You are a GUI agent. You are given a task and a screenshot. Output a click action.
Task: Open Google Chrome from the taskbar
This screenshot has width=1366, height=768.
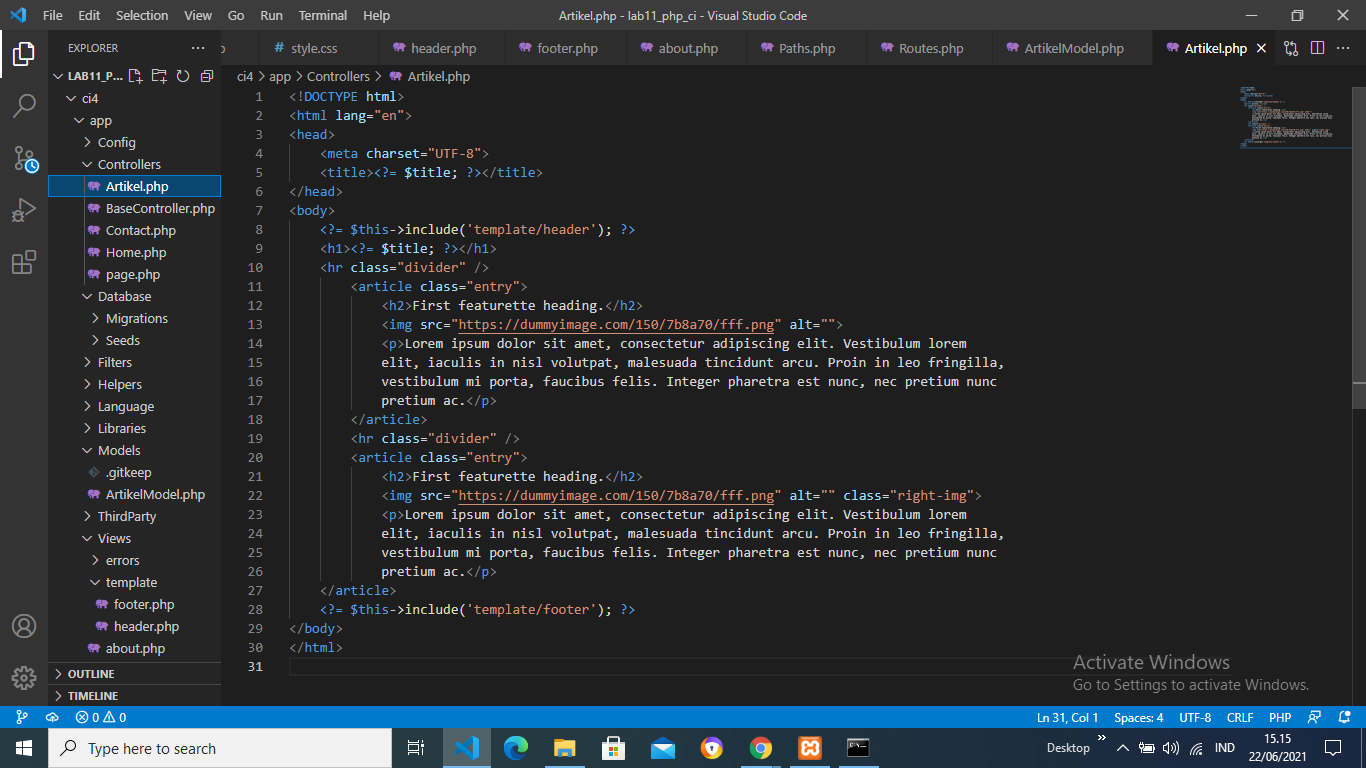coord(760,747)
